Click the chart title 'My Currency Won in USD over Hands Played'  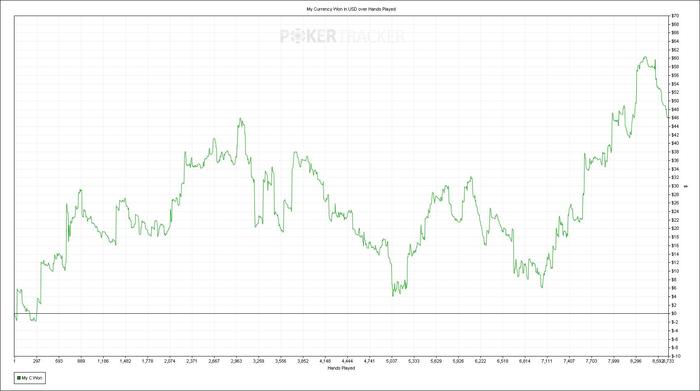351,9
